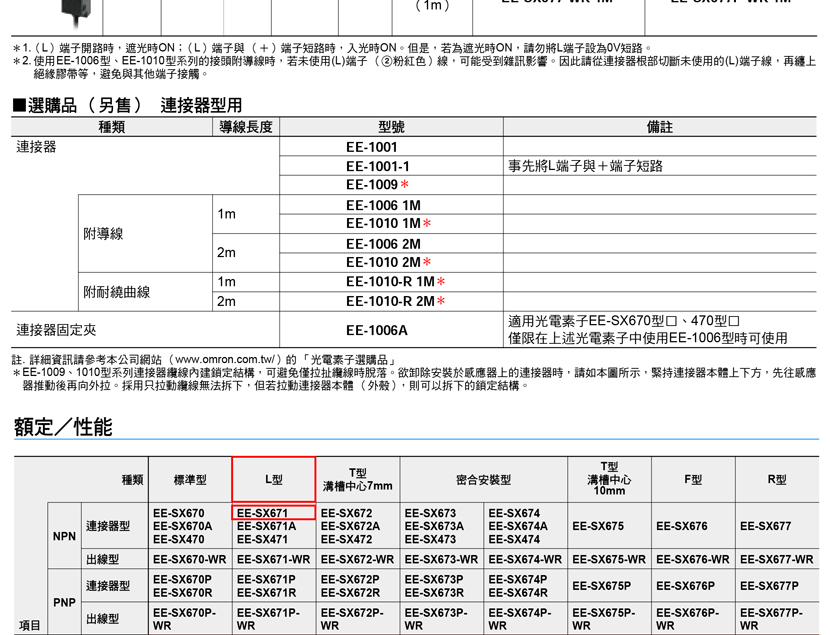Click the EE-1010-R 2M model cell

[390, 301]
